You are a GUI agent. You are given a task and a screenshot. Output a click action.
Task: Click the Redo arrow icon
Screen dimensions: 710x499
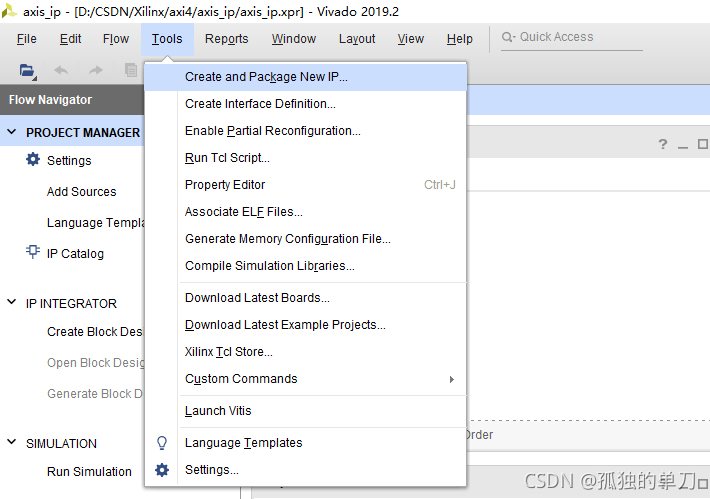click(96, 70)
